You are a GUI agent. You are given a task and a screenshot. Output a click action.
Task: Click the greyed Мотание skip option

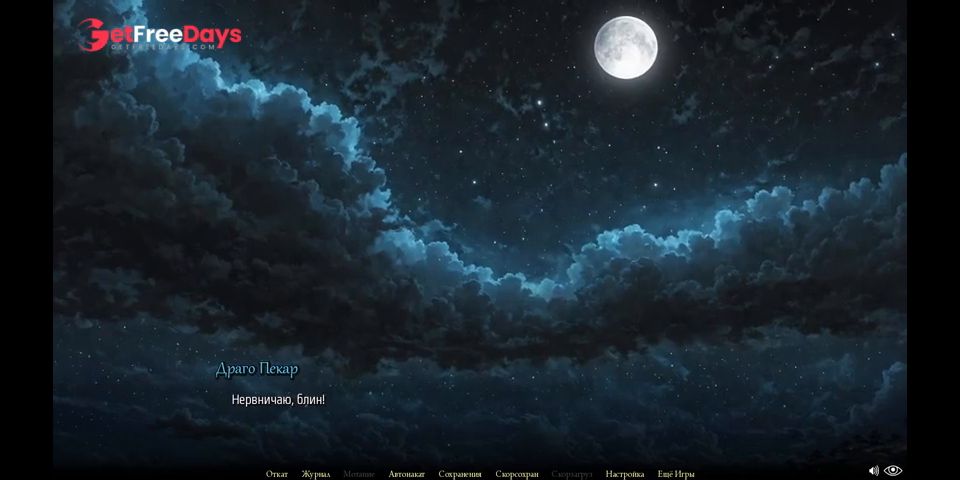click(x=359, y=474)
